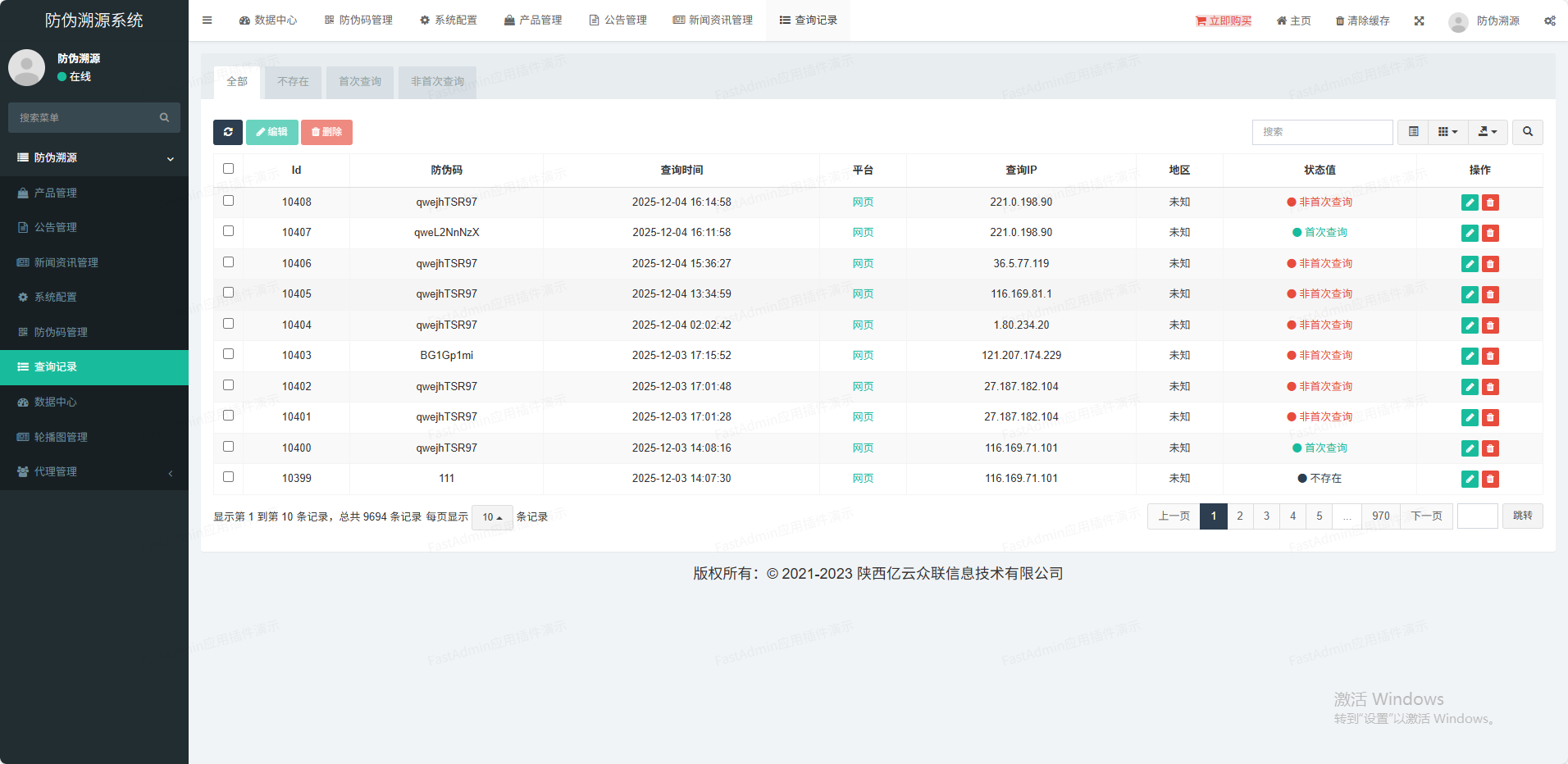Open 防伪码管理 in top navigation

point(358,20)
